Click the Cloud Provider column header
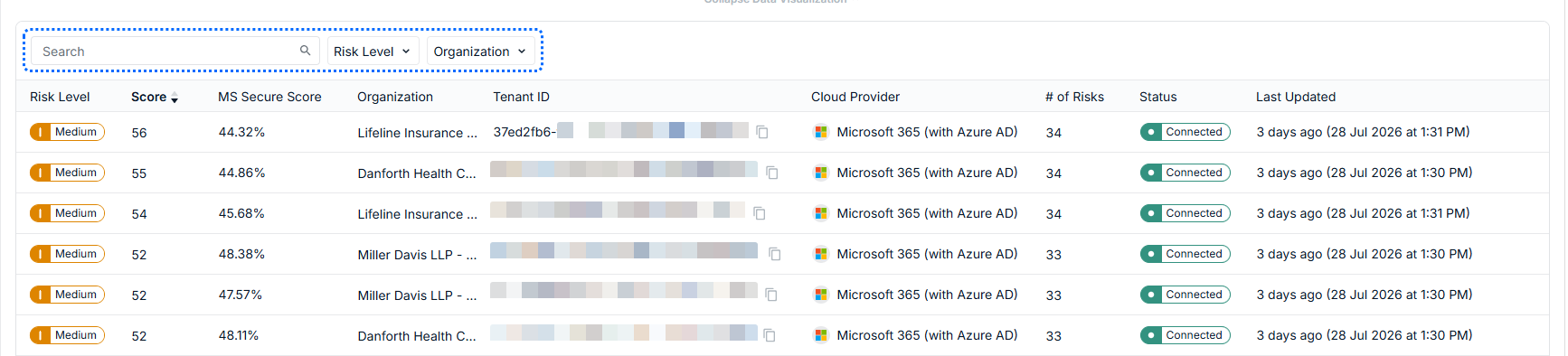 coord(855,97)
